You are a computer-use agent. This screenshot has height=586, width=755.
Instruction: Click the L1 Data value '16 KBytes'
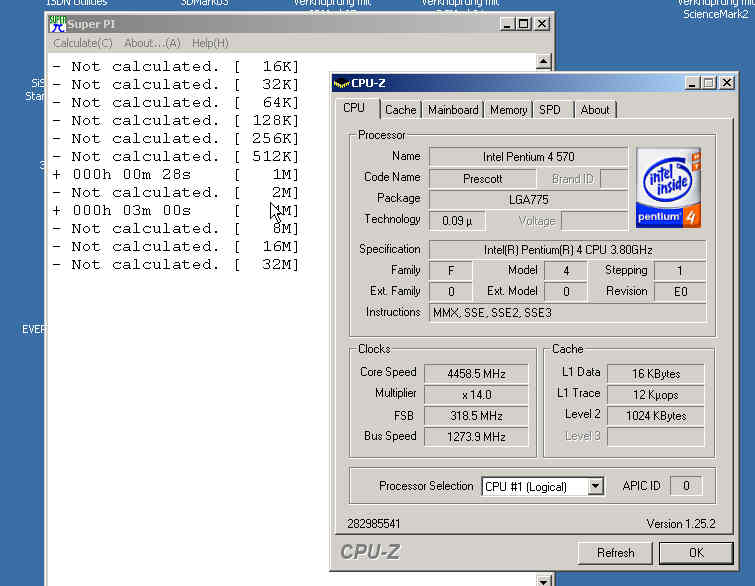tap(656, 374)
